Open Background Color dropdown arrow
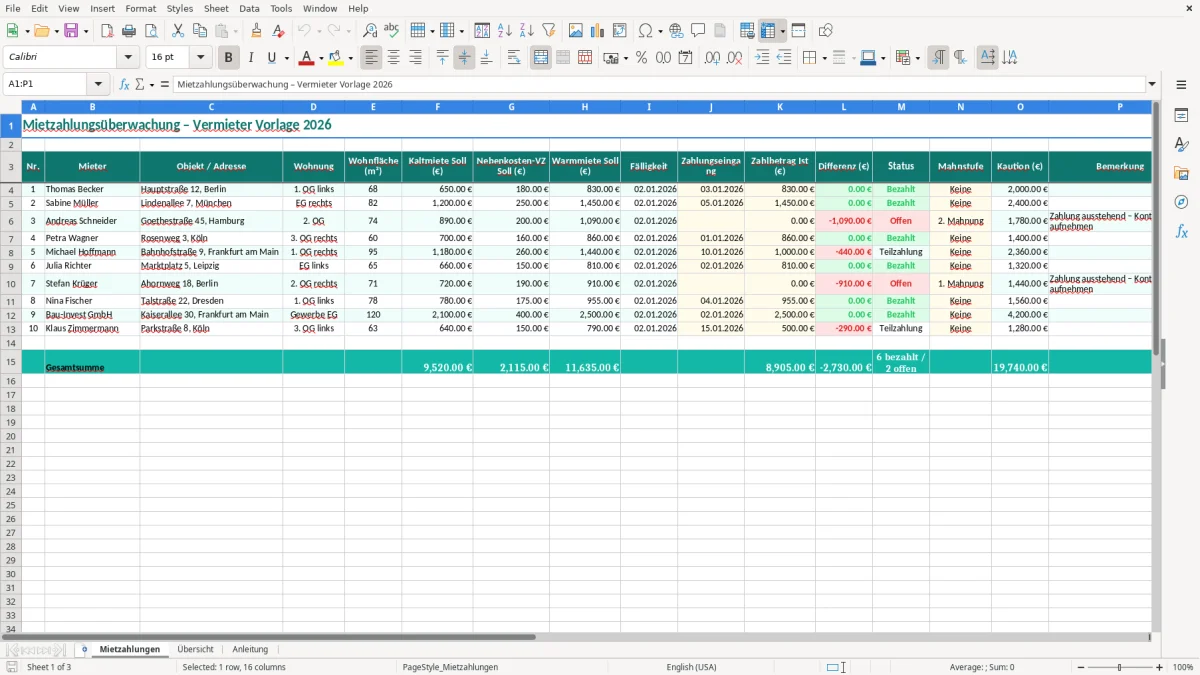The width and height of the screenshot is (1200, 675). (351, 58)
